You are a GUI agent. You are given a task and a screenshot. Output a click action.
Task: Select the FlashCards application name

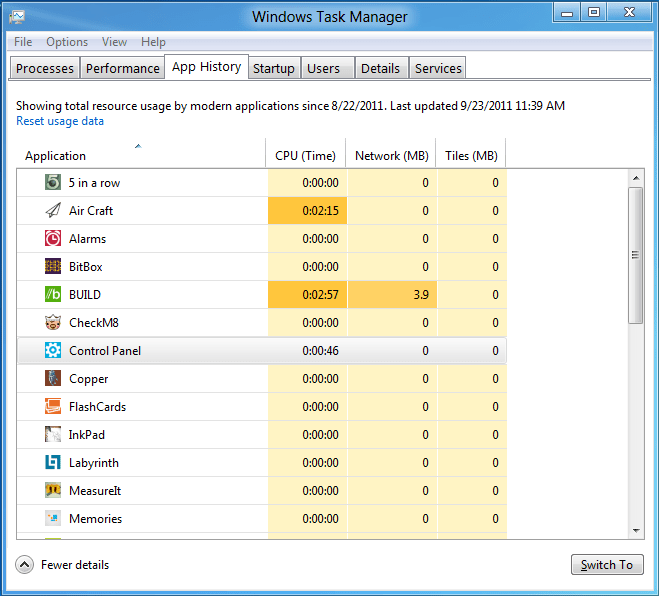click(98, 407)
